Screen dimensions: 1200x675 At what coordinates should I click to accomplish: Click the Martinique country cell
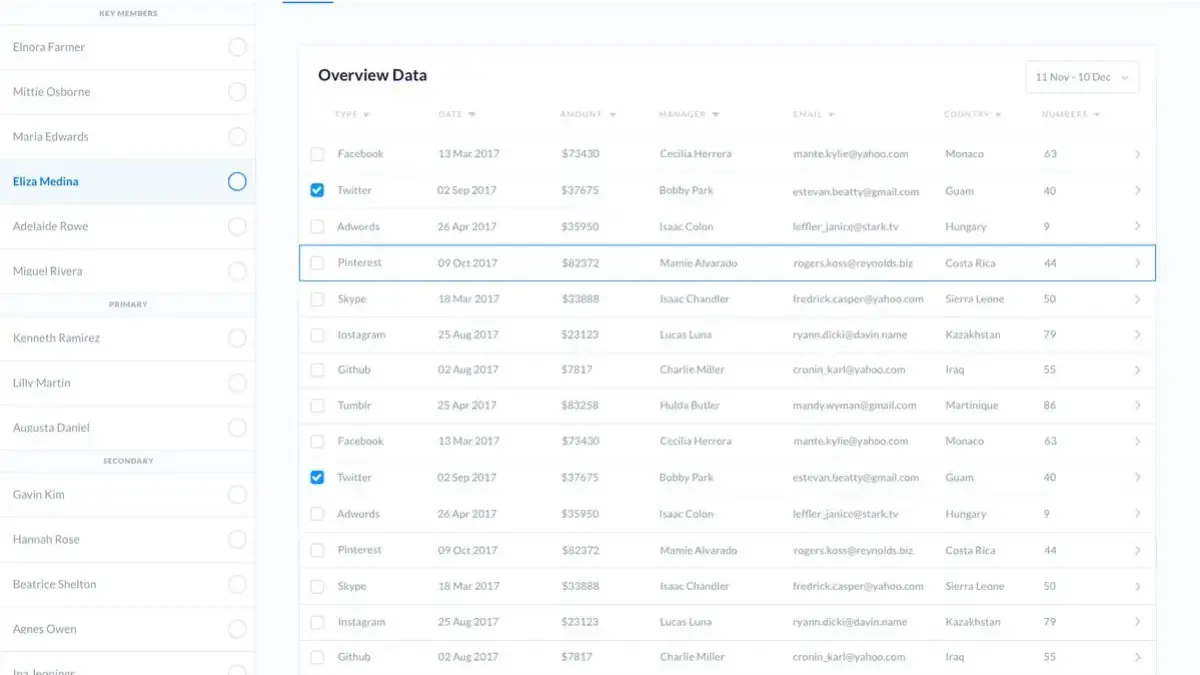coord(972,406)
